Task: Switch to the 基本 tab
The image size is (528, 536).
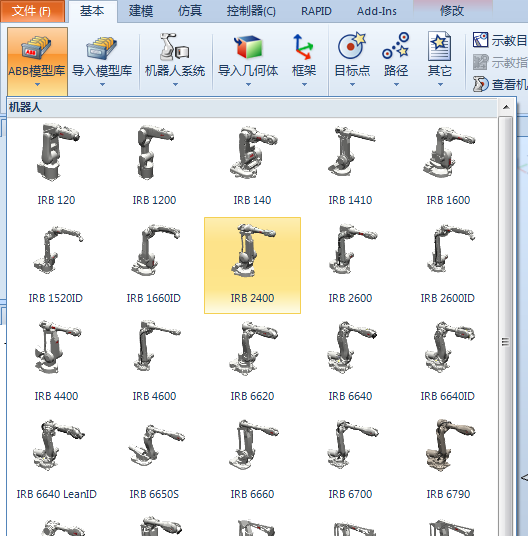Action: click(x=92, y=11)
